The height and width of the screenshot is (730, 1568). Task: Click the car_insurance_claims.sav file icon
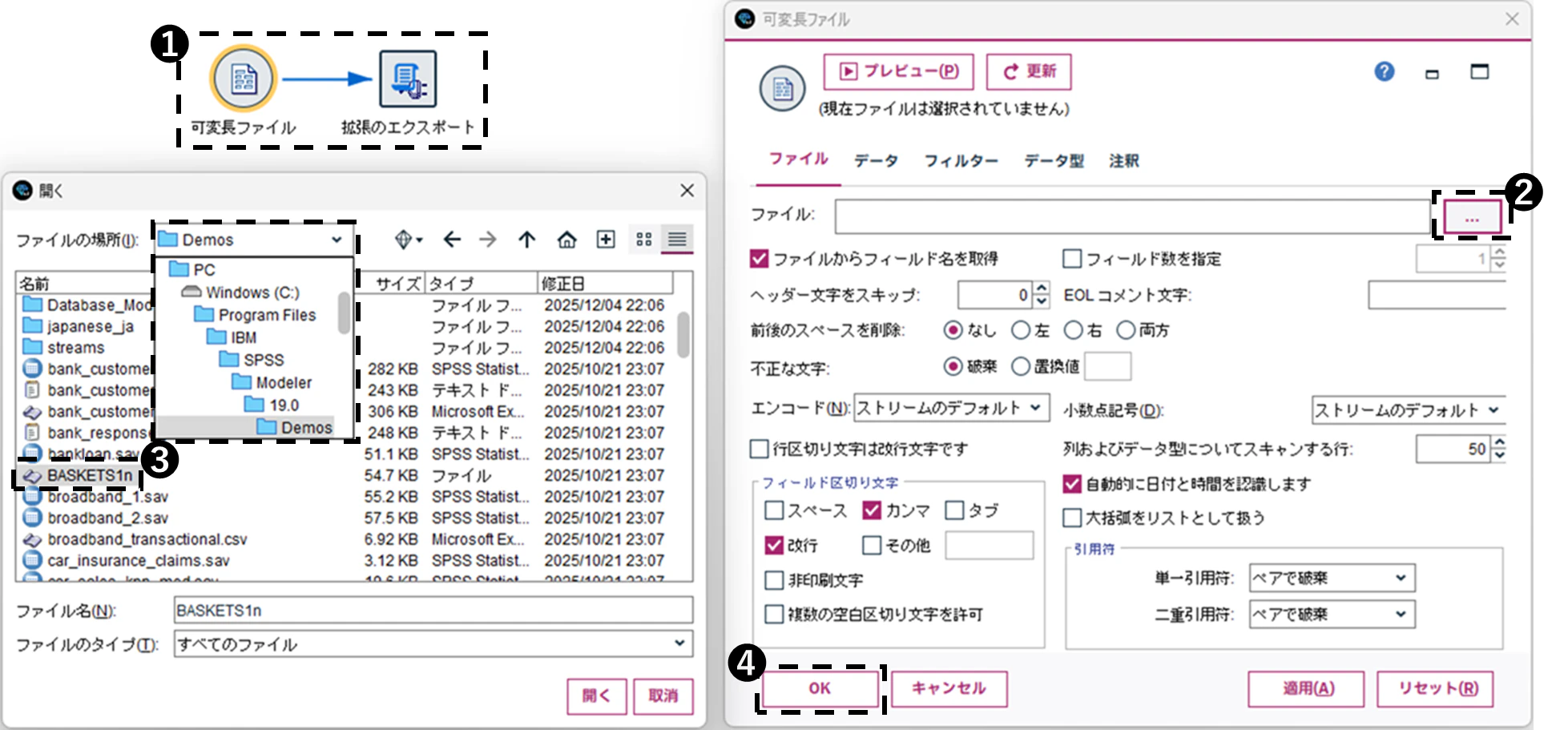(32, 560)
